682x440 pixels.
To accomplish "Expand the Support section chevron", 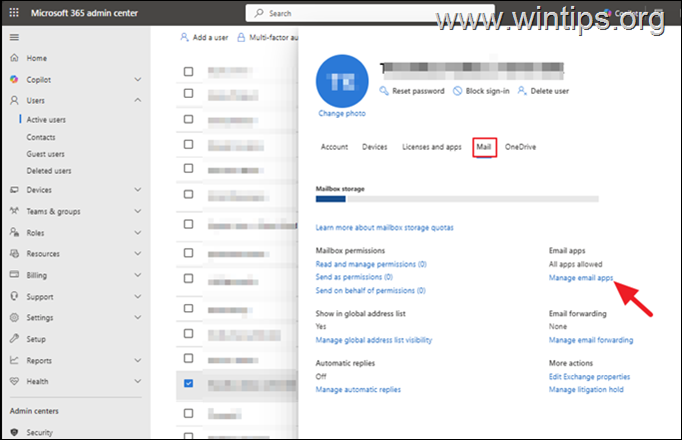I will pyautogui.click(x=138, y=296).
